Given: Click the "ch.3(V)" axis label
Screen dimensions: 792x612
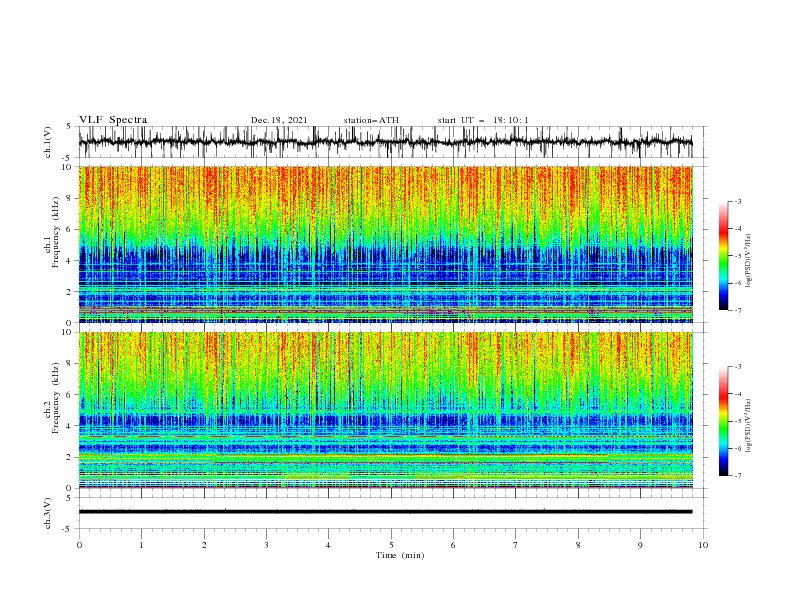Looking at the screenshot, I should coord(48,513).
